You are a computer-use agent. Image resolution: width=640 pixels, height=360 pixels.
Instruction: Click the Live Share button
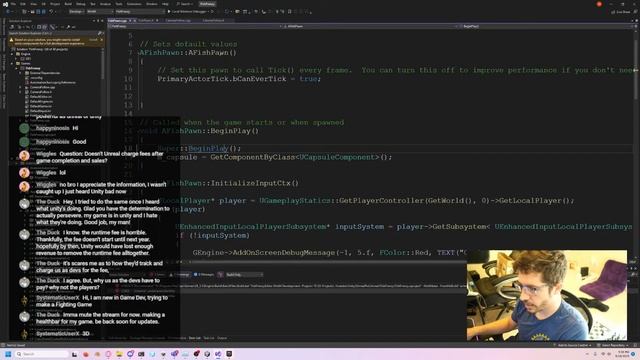(x=620, y=12)
